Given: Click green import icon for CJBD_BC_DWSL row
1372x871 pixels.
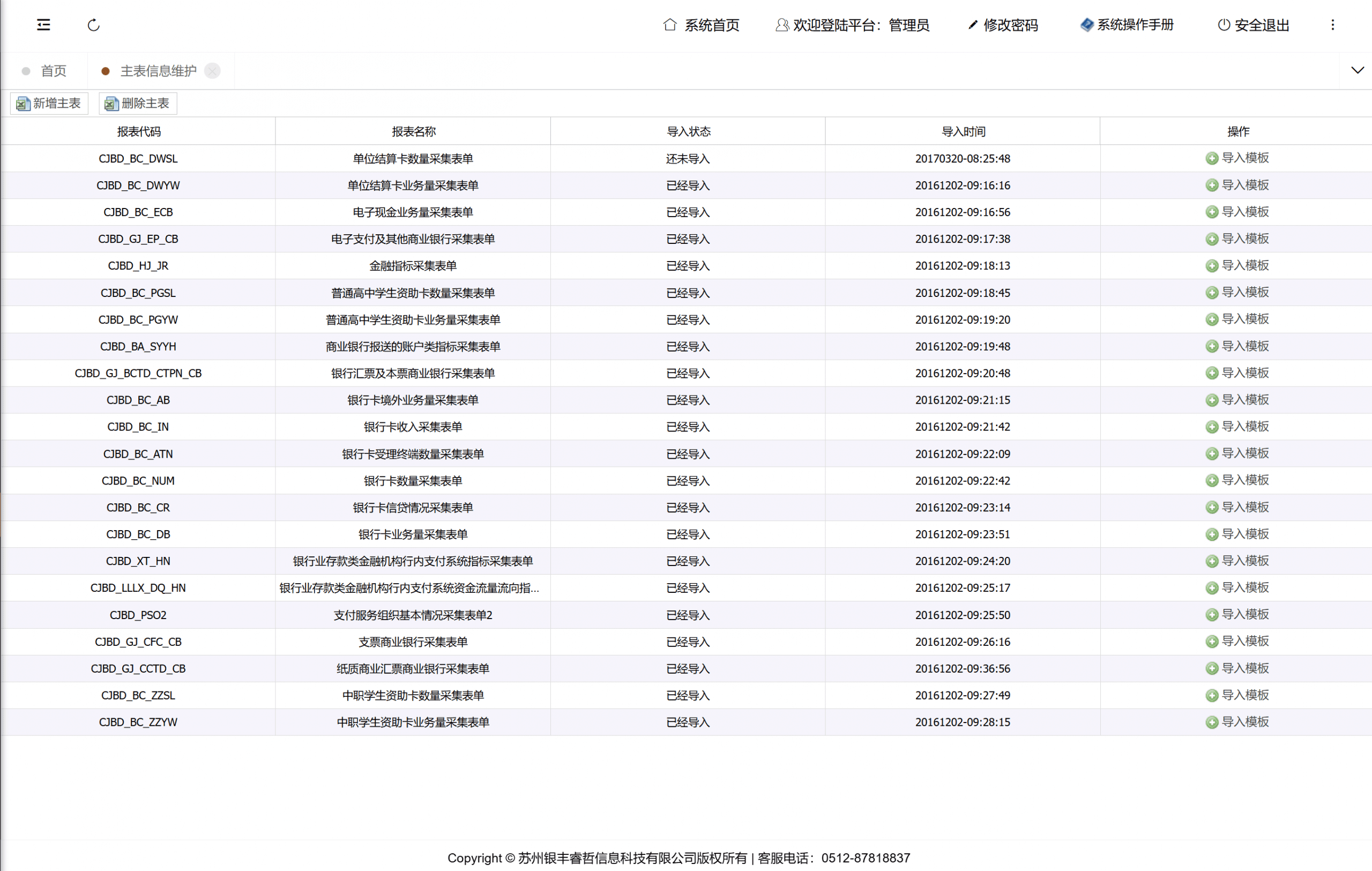Looking at the screenshot, I should [x=1211, y=158].
